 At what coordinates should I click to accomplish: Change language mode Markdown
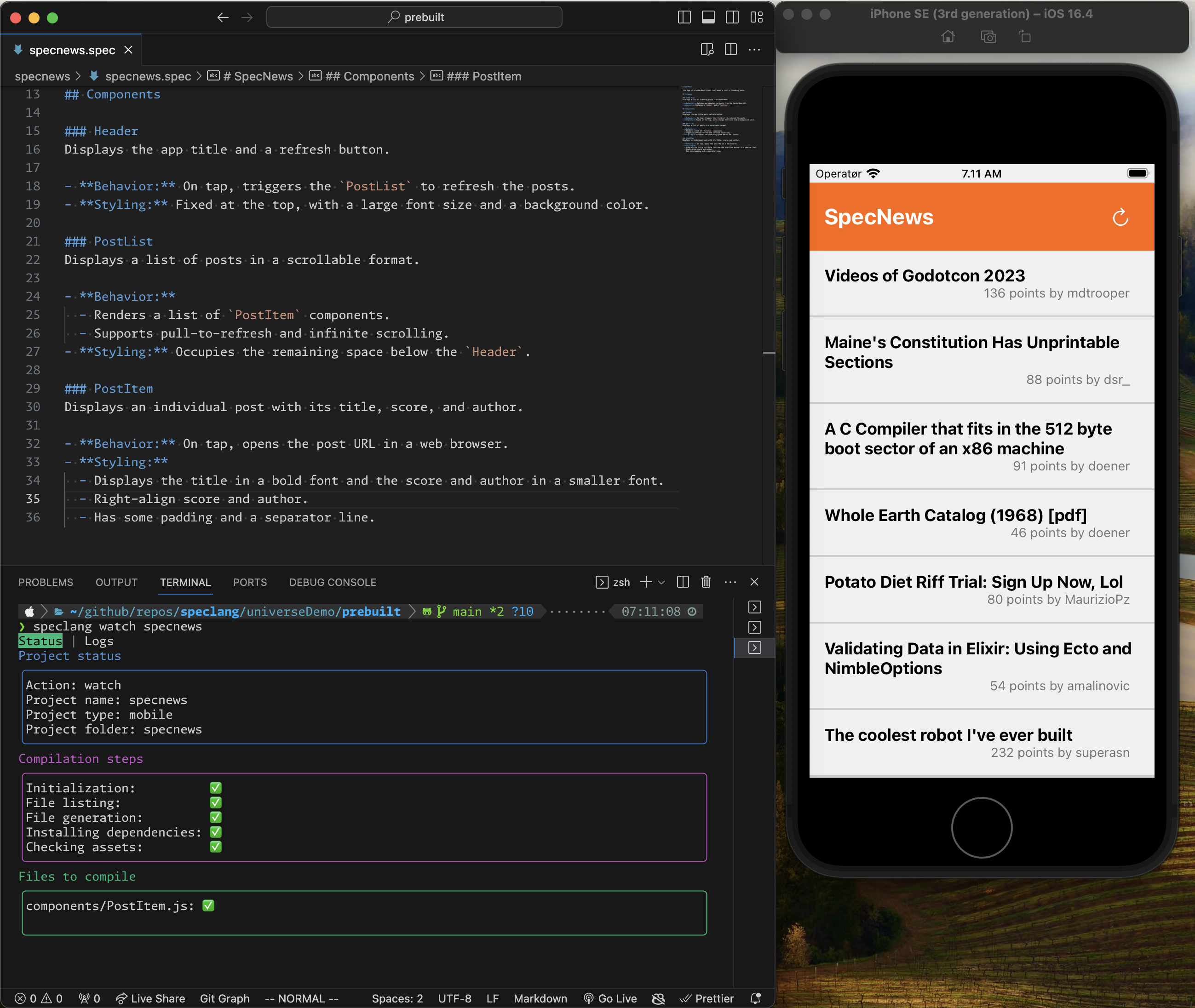(x=540, y=998)
